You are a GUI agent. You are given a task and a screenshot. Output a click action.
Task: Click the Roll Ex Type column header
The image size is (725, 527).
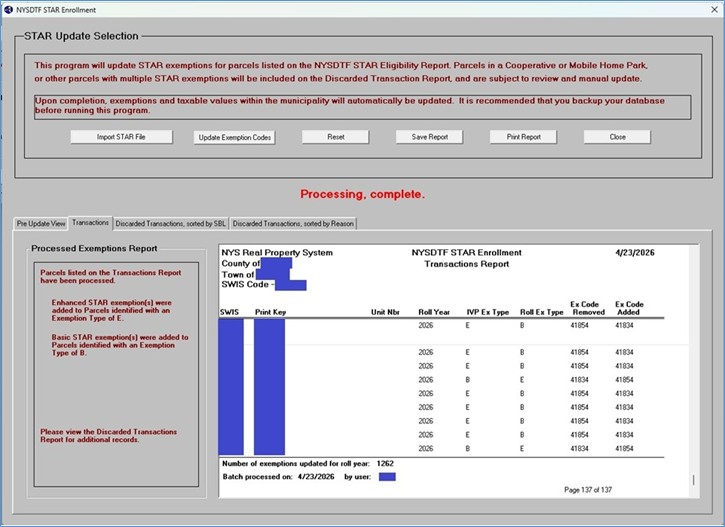click(x=542, y=312)
